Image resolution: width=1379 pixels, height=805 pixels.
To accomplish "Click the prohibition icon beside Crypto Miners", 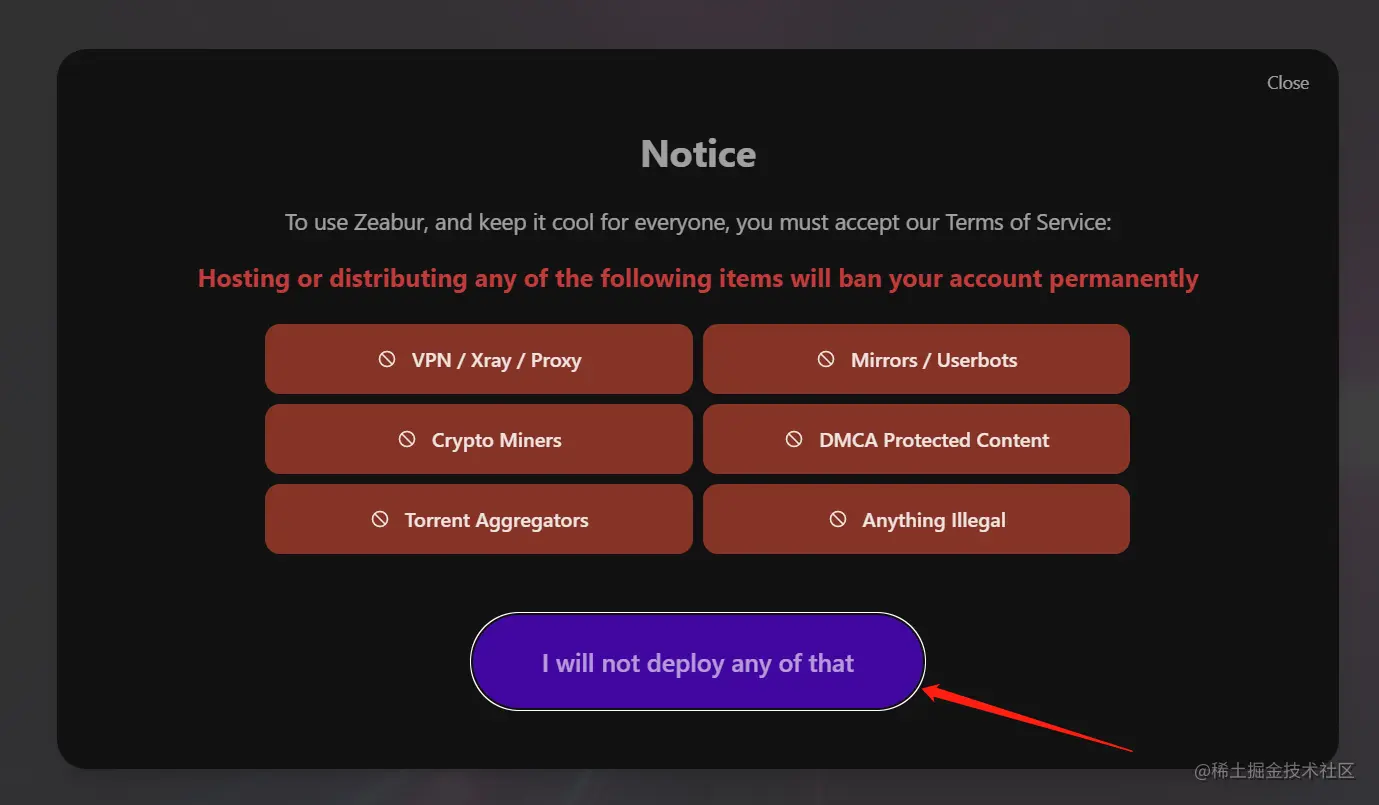I will pyautogui.click(x=406, y=440).
